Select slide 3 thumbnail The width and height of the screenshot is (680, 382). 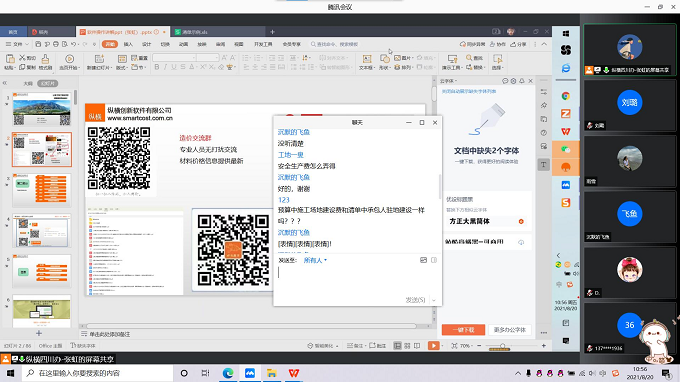click(x=42, y=190)
